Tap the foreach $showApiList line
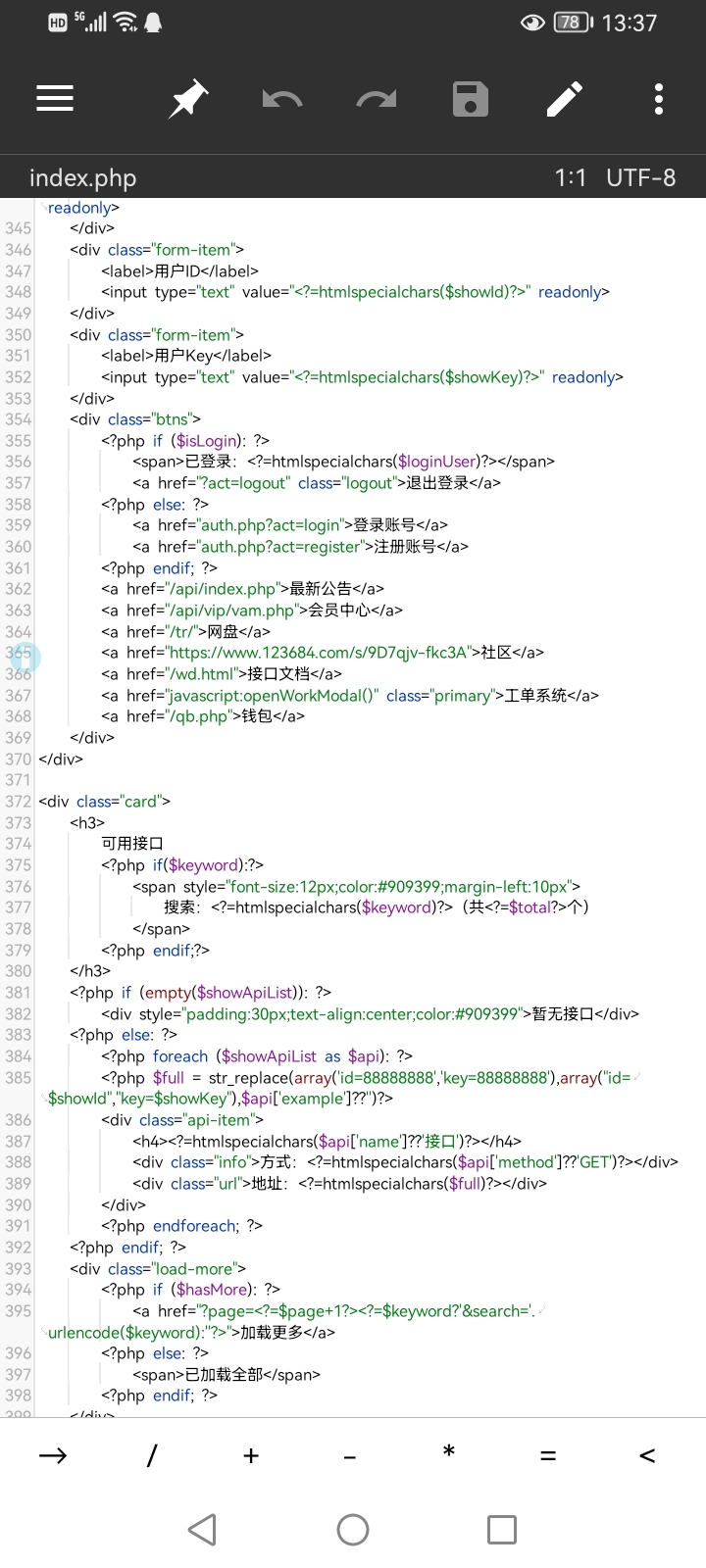This screenshot has height=1568, width=706. (x=257, y=1056)
